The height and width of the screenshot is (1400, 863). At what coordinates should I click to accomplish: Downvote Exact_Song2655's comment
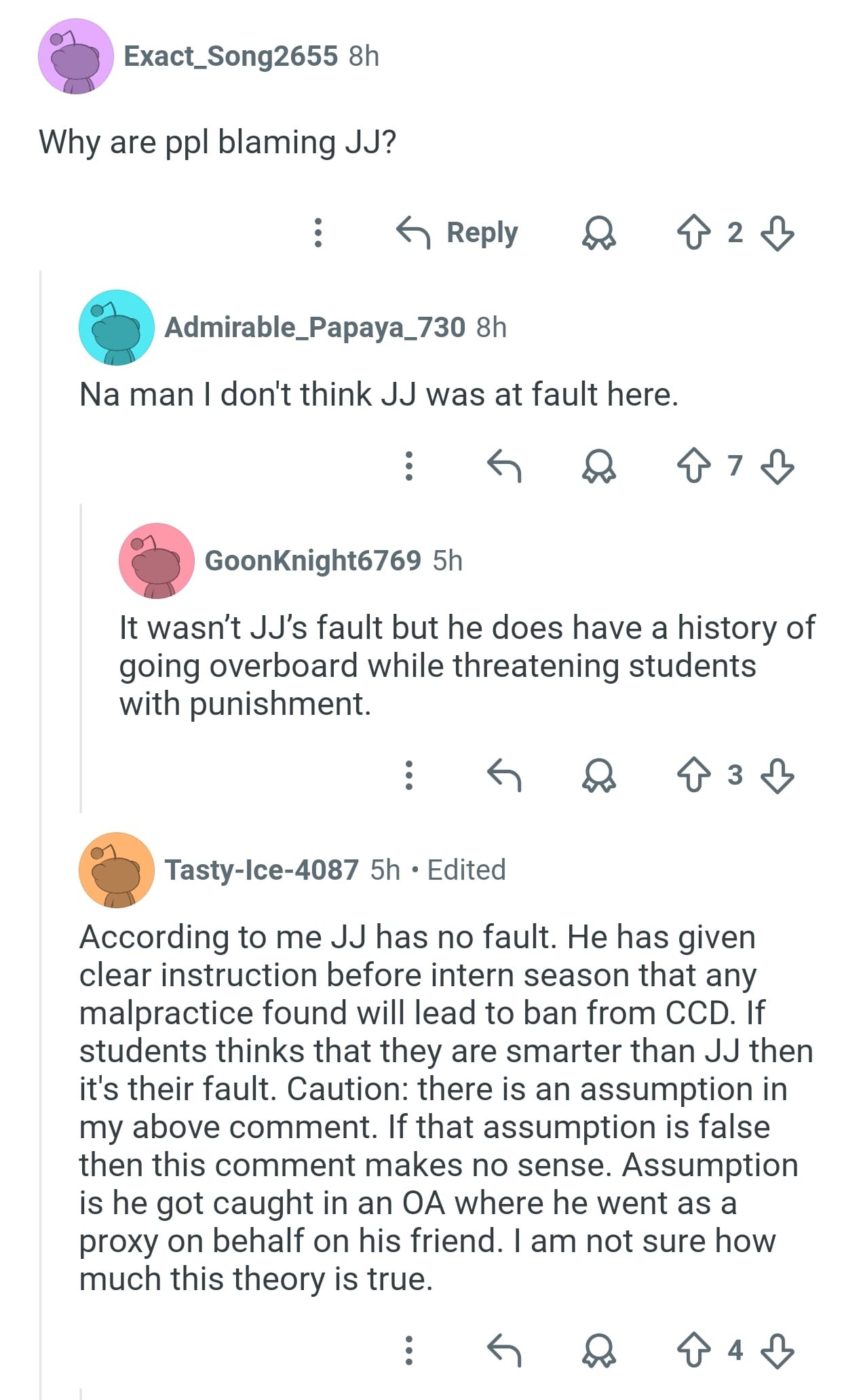(x=777, y=233)
